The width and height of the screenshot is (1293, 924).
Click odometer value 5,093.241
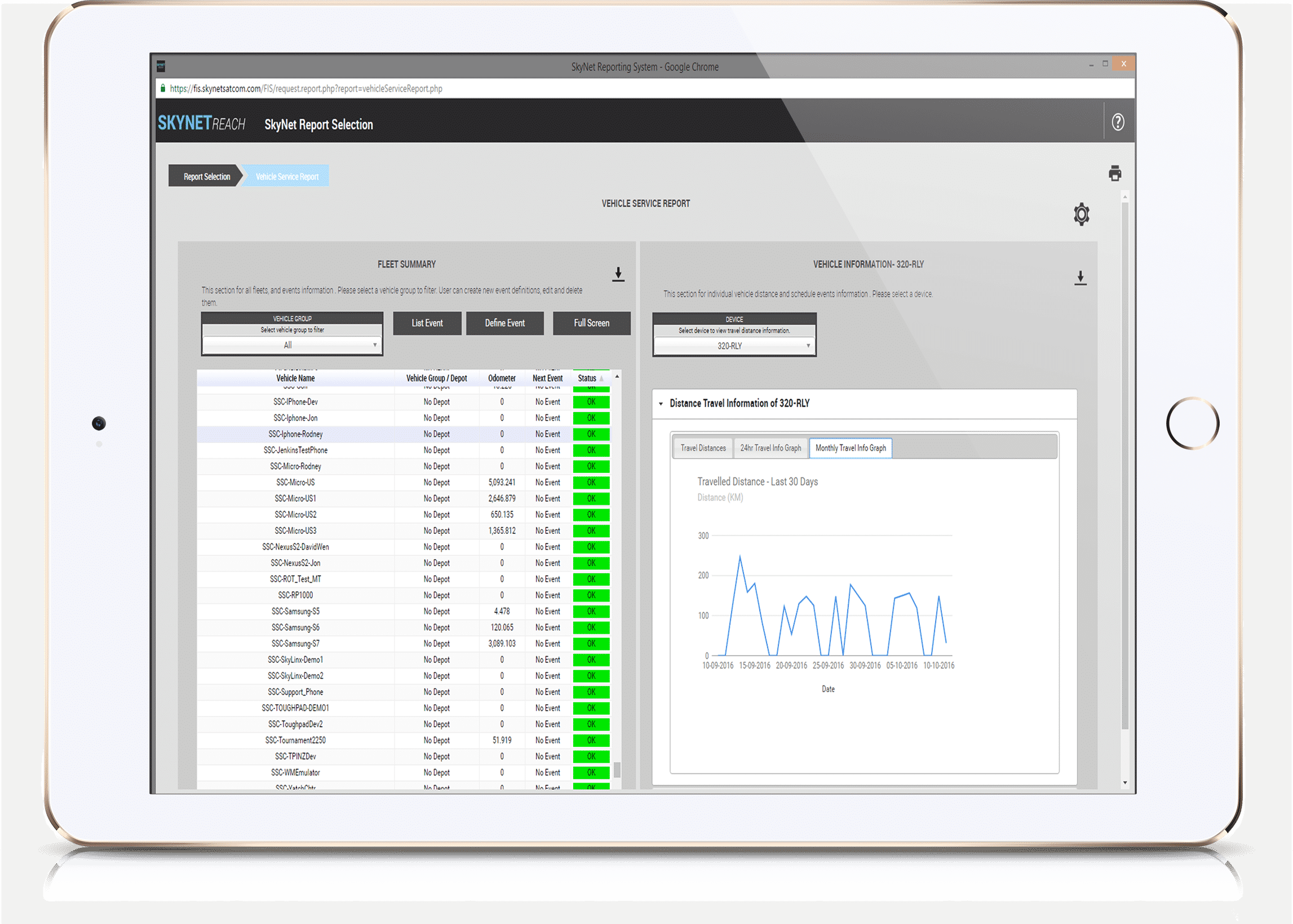coord(501,483)
